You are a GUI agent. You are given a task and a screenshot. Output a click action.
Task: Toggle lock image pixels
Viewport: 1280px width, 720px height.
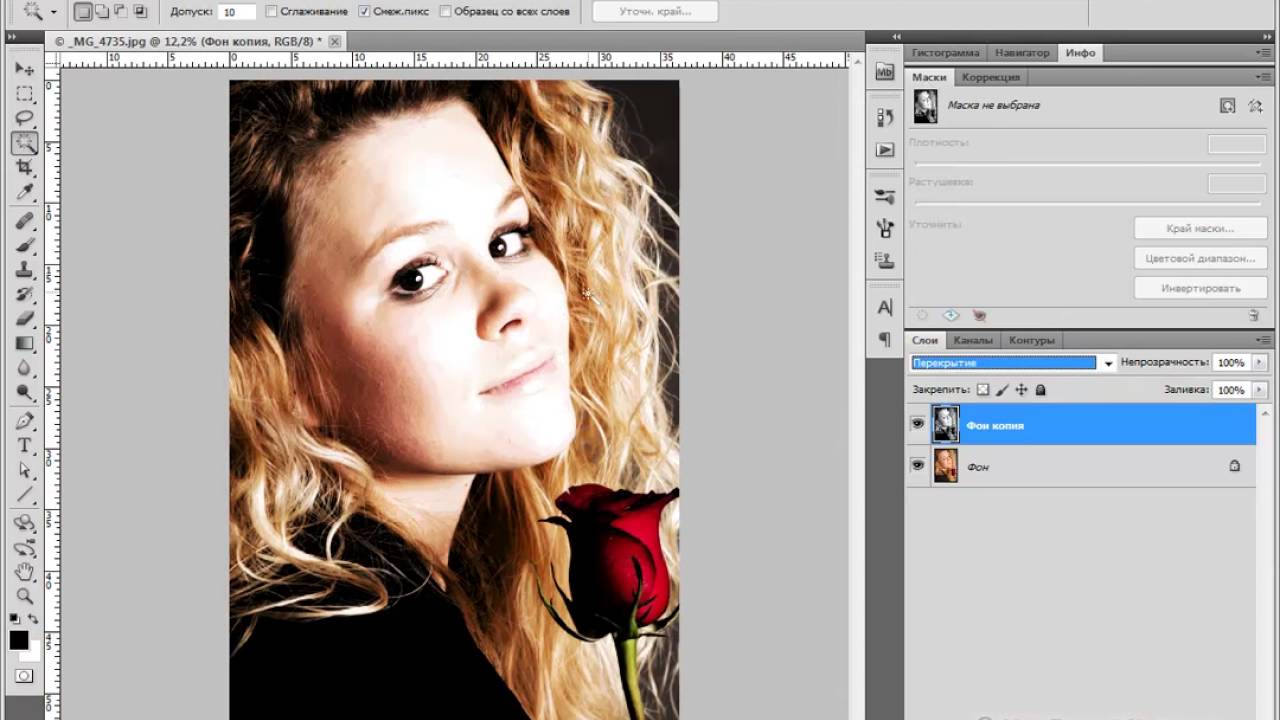point(1002,390)
